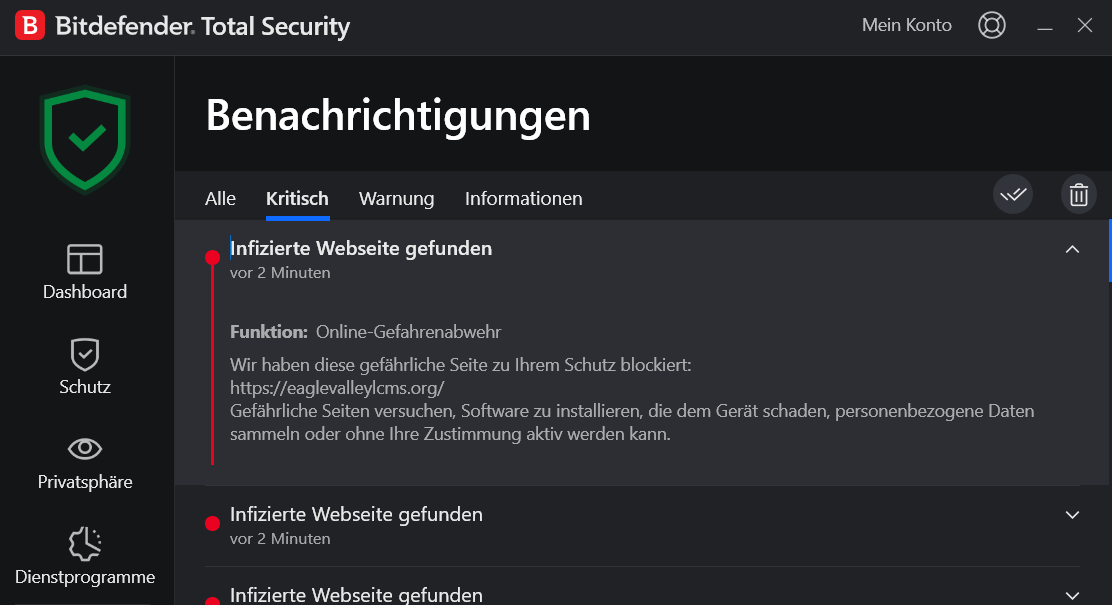Open Mein Konto
Screen dimensions: 1112x605
point(906,25)
